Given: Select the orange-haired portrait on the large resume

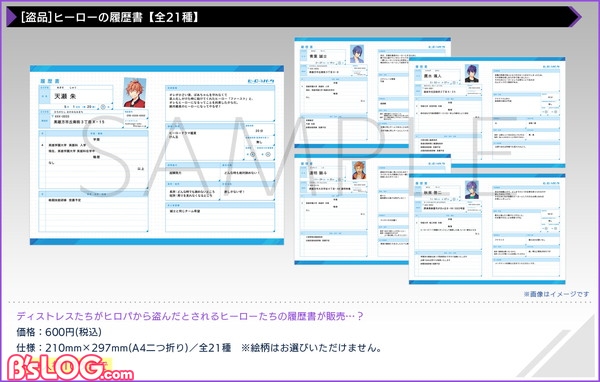Looking at the screenshot, I should click(x=134, y=92).
